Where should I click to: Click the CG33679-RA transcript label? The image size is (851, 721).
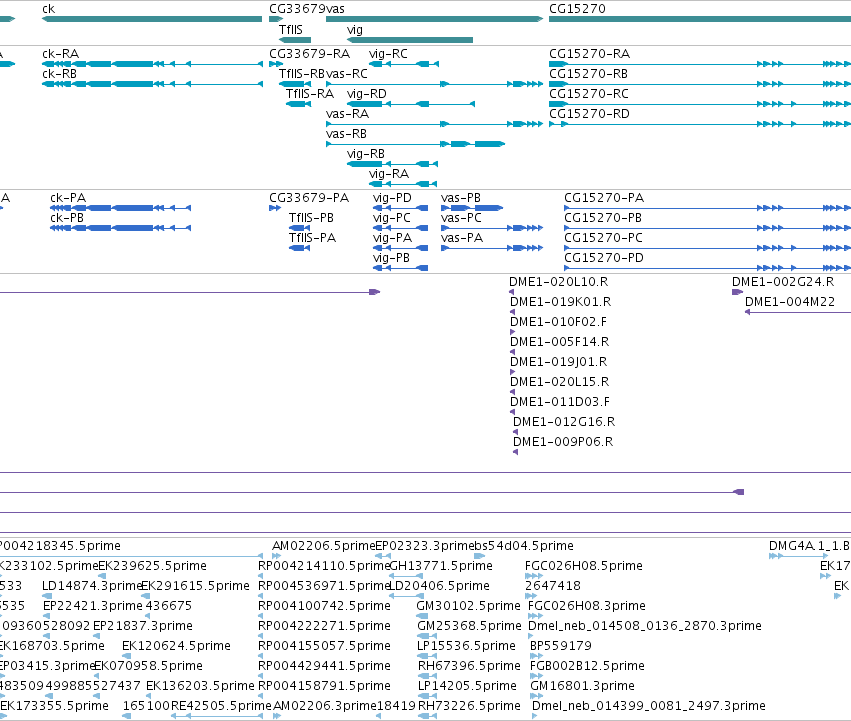pos(309,54)
